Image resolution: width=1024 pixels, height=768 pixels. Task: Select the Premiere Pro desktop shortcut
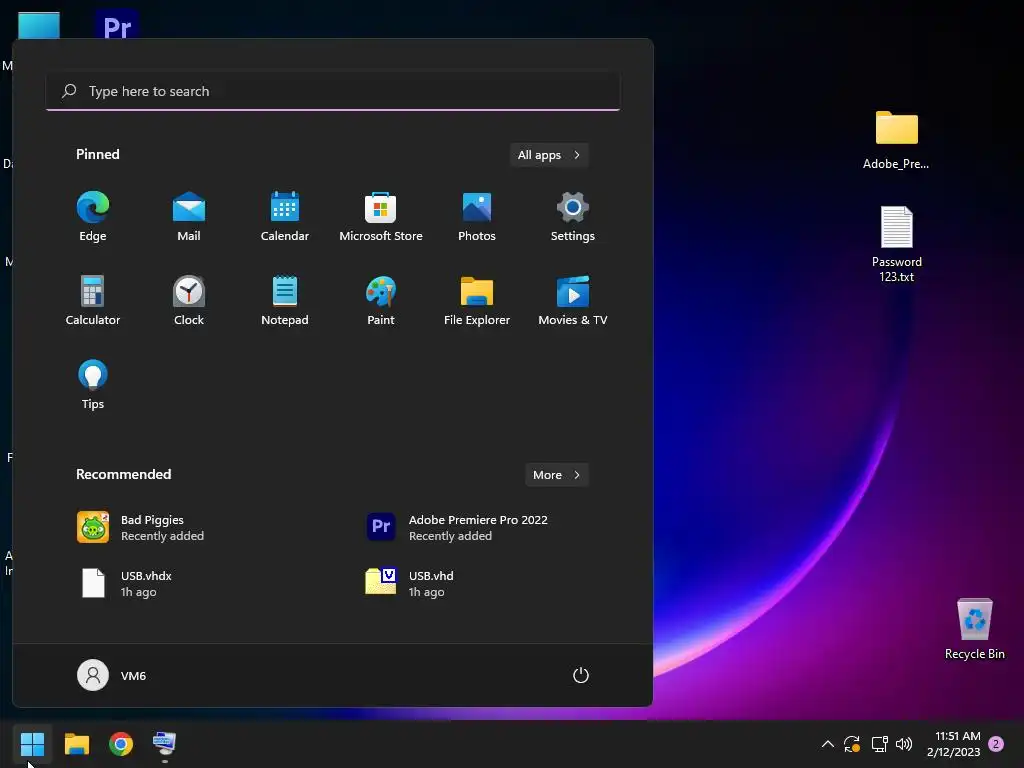coord(118,25)
